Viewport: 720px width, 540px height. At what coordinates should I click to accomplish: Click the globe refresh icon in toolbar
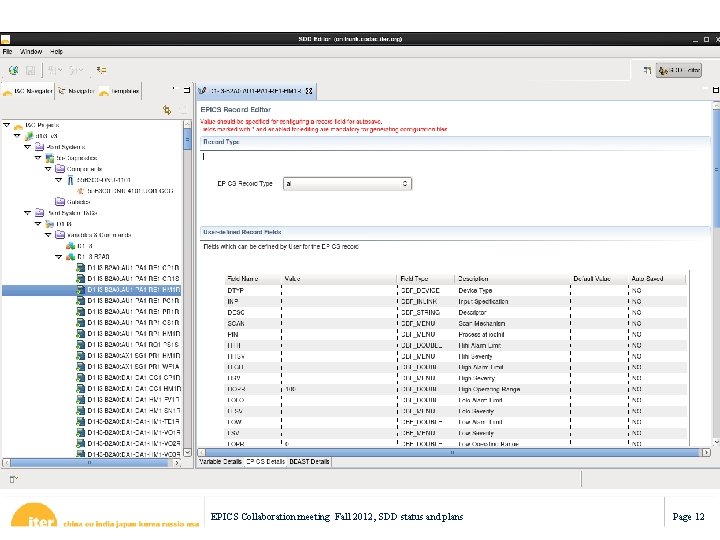pyautogui.click(x=14, y=70)
